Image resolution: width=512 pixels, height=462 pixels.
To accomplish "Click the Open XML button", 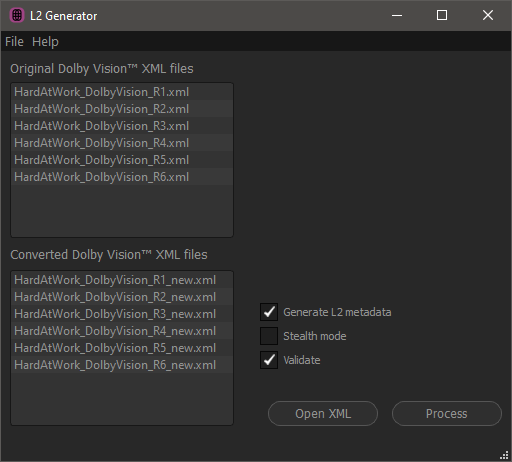I will 323,414.
